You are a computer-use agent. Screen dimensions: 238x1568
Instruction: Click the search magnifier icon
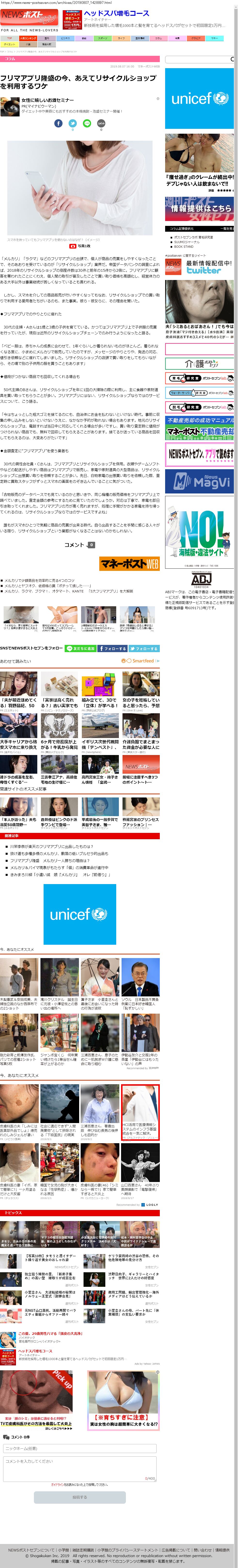[231, 59]
